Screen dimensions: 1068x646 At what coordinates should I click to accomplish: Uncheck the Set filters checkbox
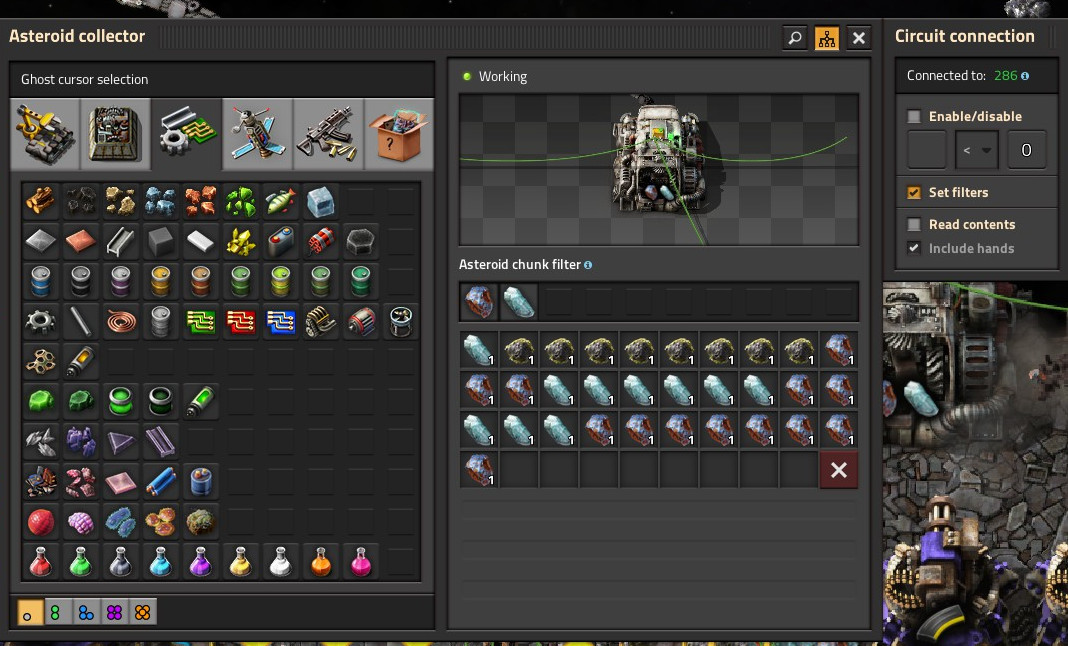pos(914,193)
